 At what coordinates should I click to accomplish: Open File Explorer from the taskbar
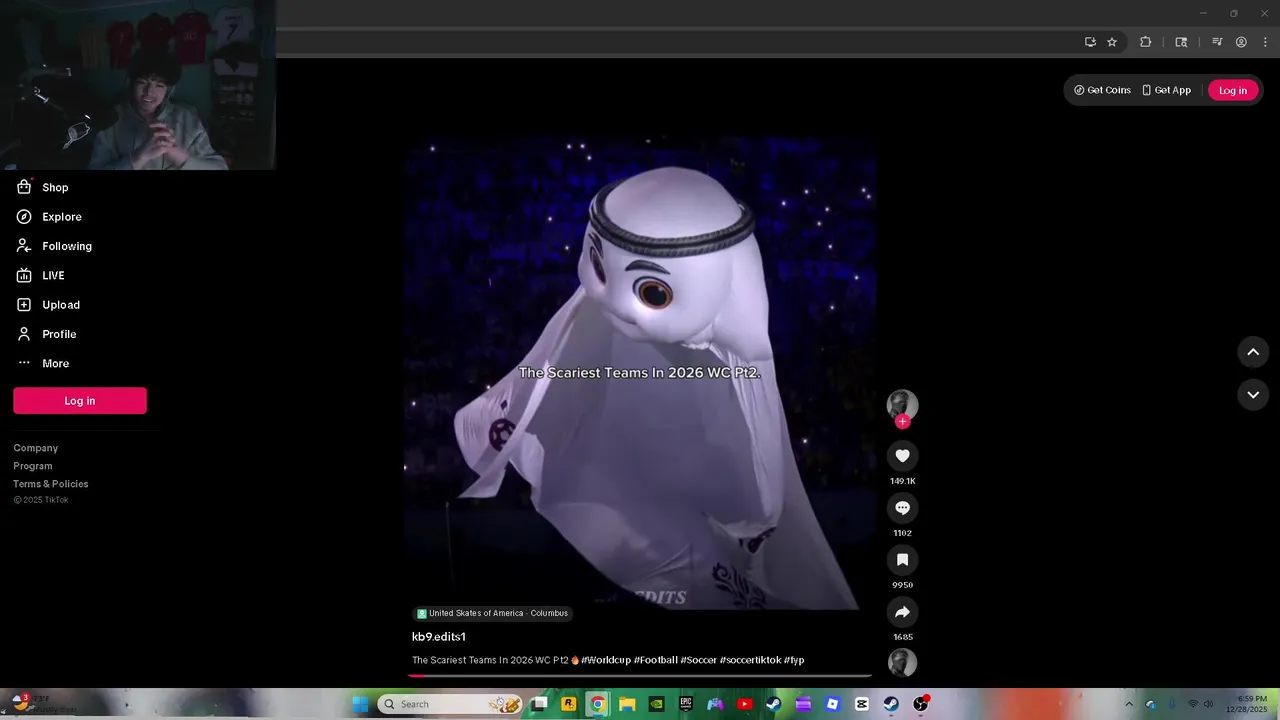point(627,704)
